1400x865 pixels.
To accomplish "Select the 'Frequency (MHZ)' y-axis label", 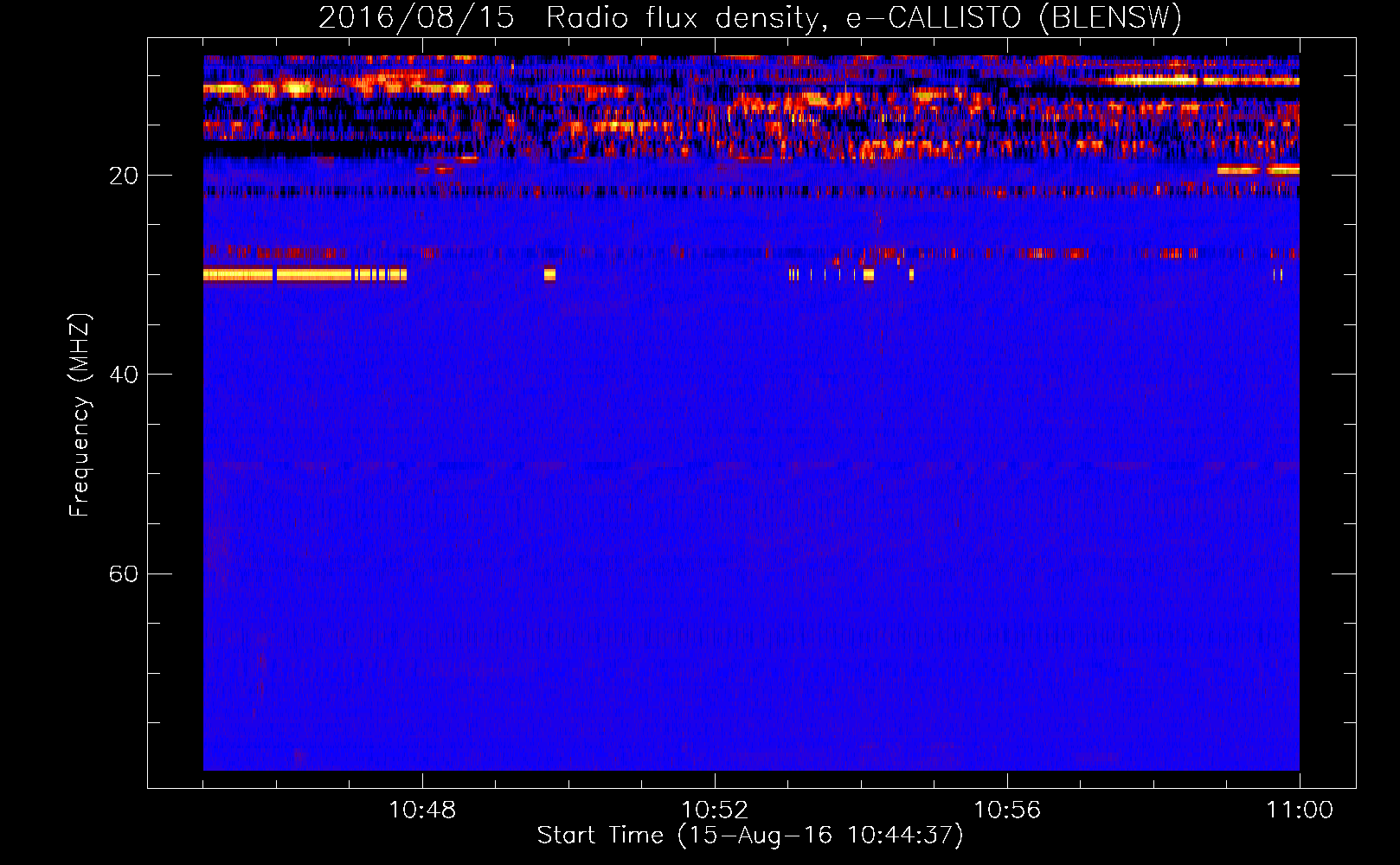I will 80,415.
